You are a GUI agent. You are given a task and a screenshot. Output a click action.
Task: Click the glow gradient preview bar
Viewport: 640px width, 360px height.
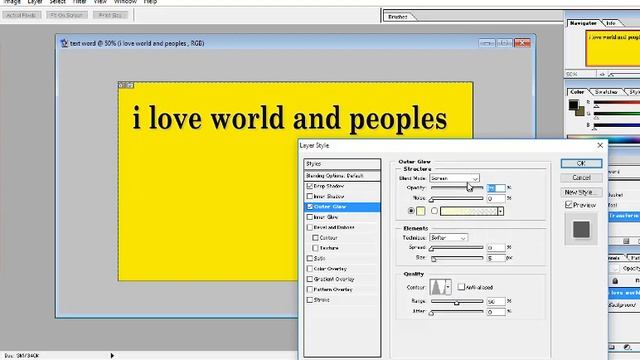point(469,211)
